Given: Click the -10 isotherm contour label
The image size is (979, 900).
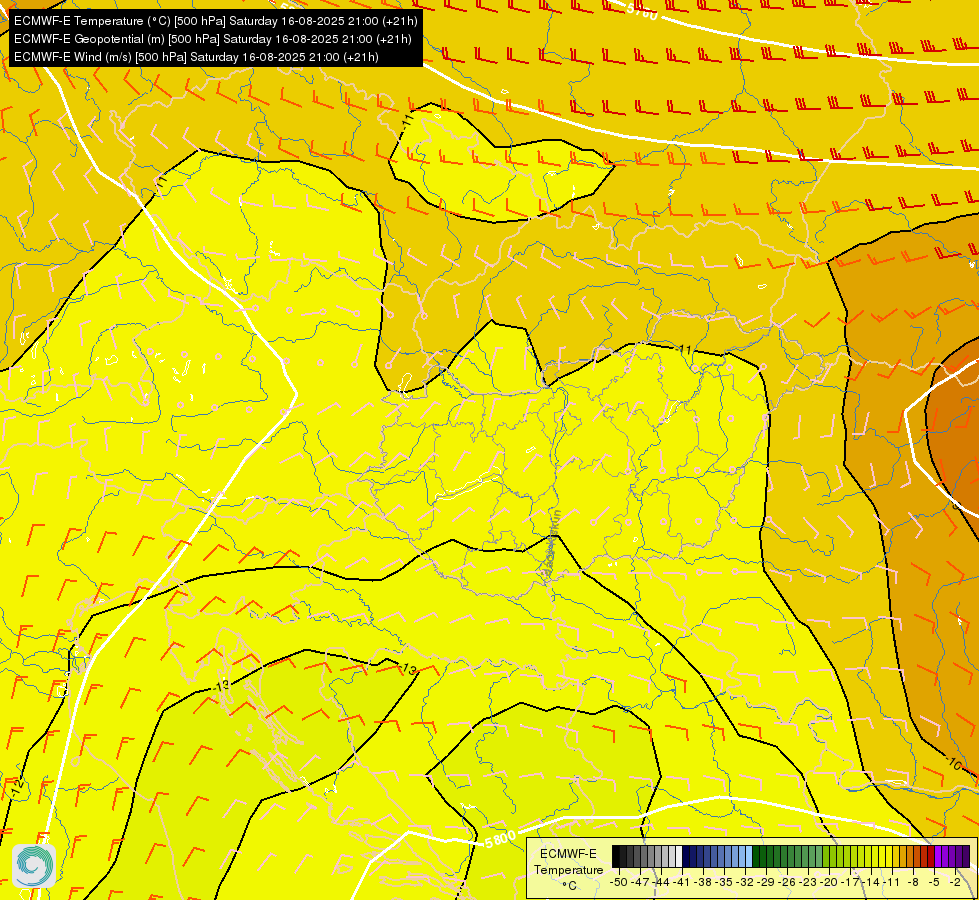Looking at the screenshot, I should pyautogui.click(x=953, y=763).
